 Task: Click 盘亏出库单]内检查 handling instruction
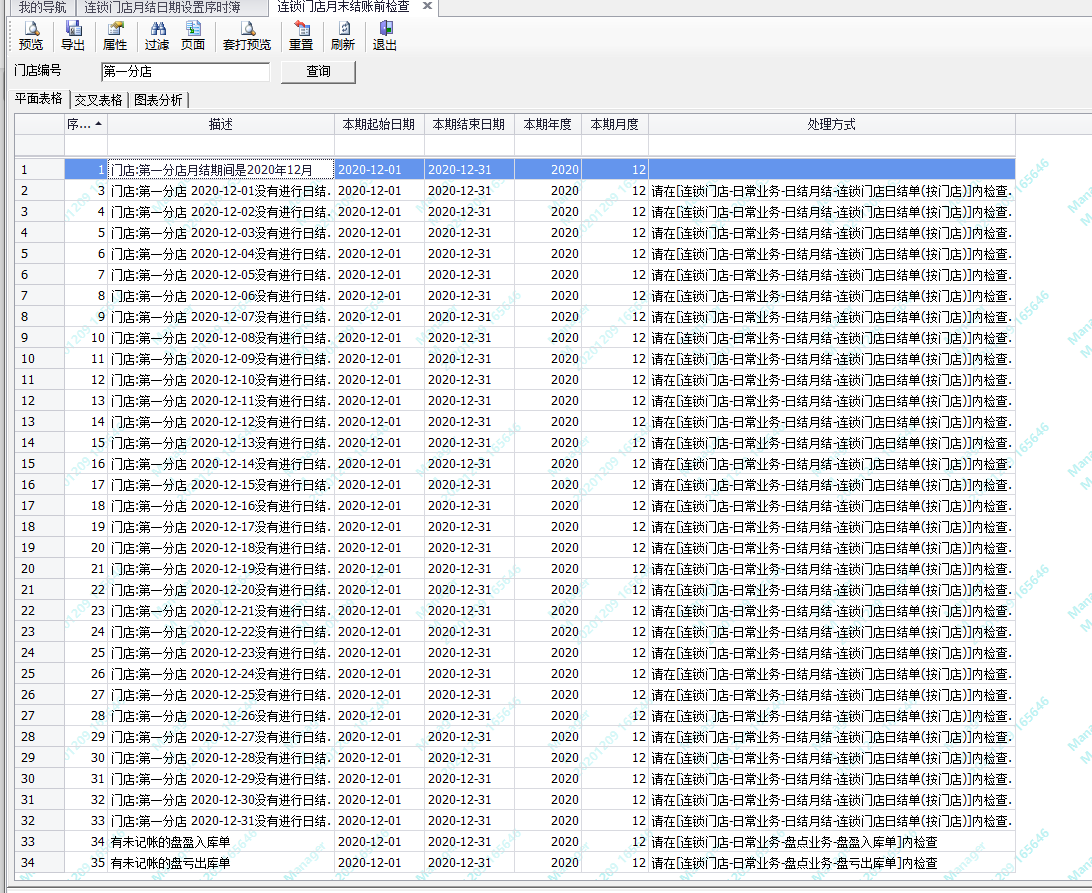point(832,863)
